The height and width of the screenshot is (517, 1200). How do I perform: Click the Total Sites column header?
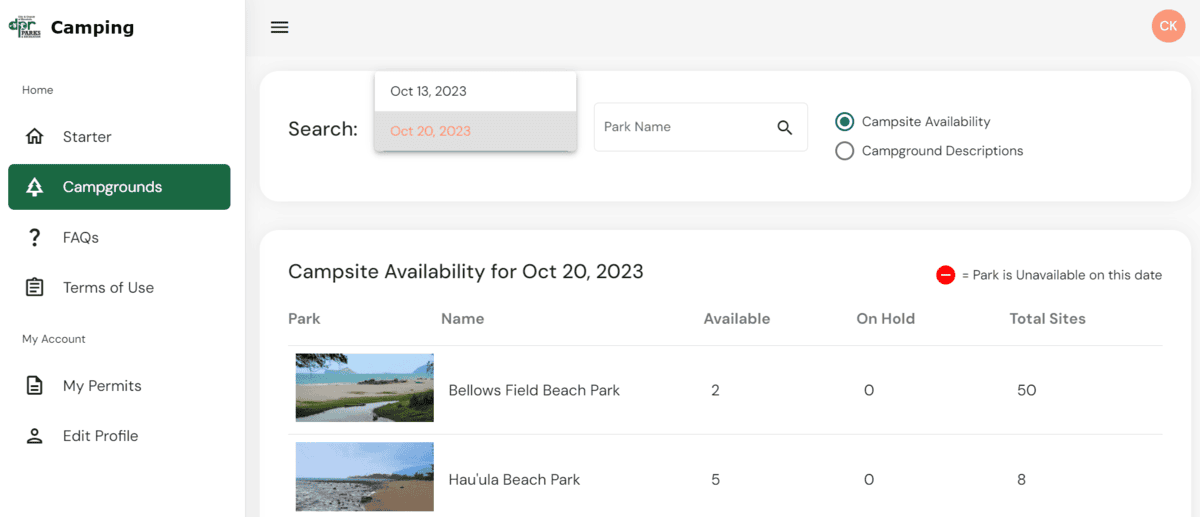click(x=1047, y=319)
